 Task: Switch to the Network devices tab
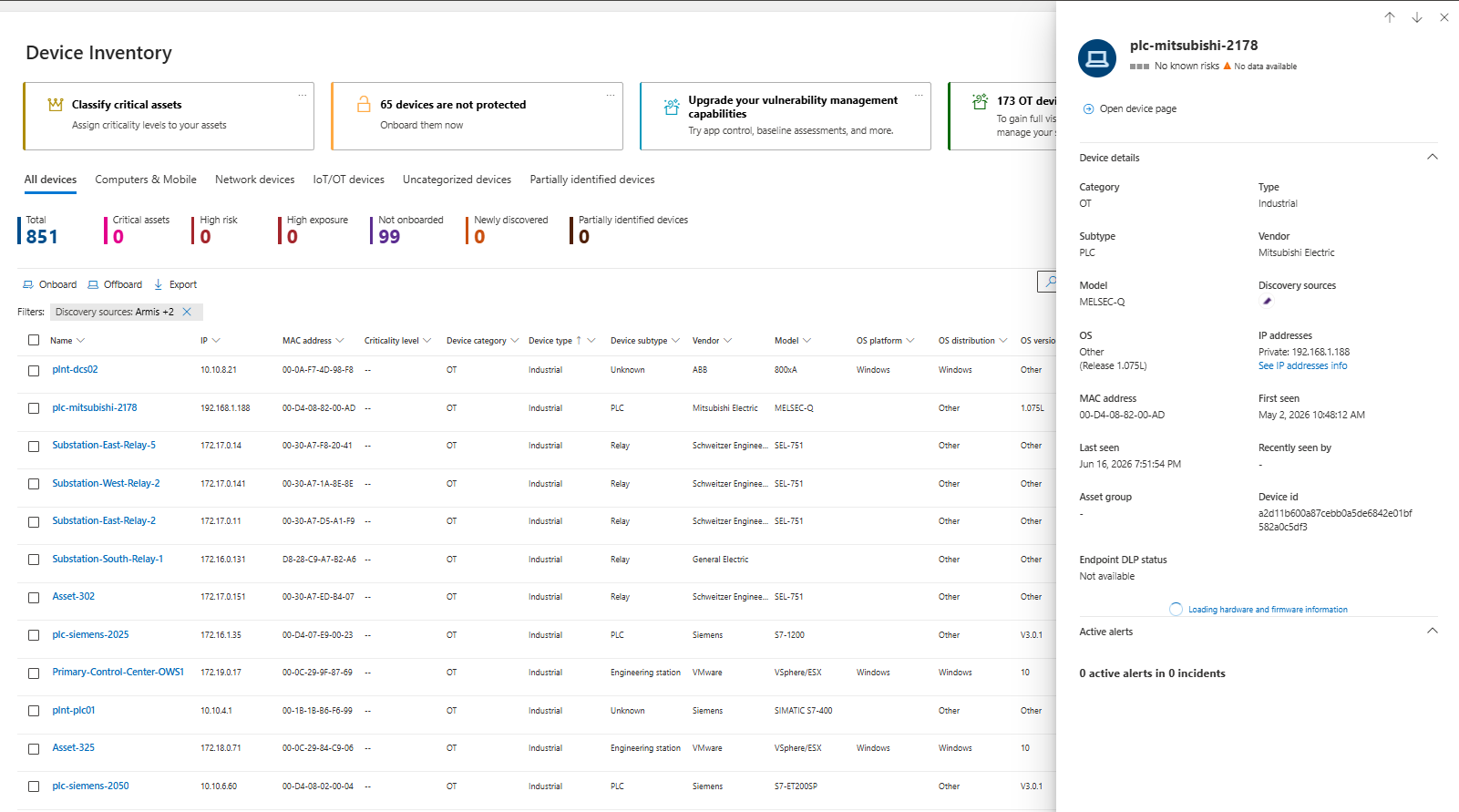point(255,180)
